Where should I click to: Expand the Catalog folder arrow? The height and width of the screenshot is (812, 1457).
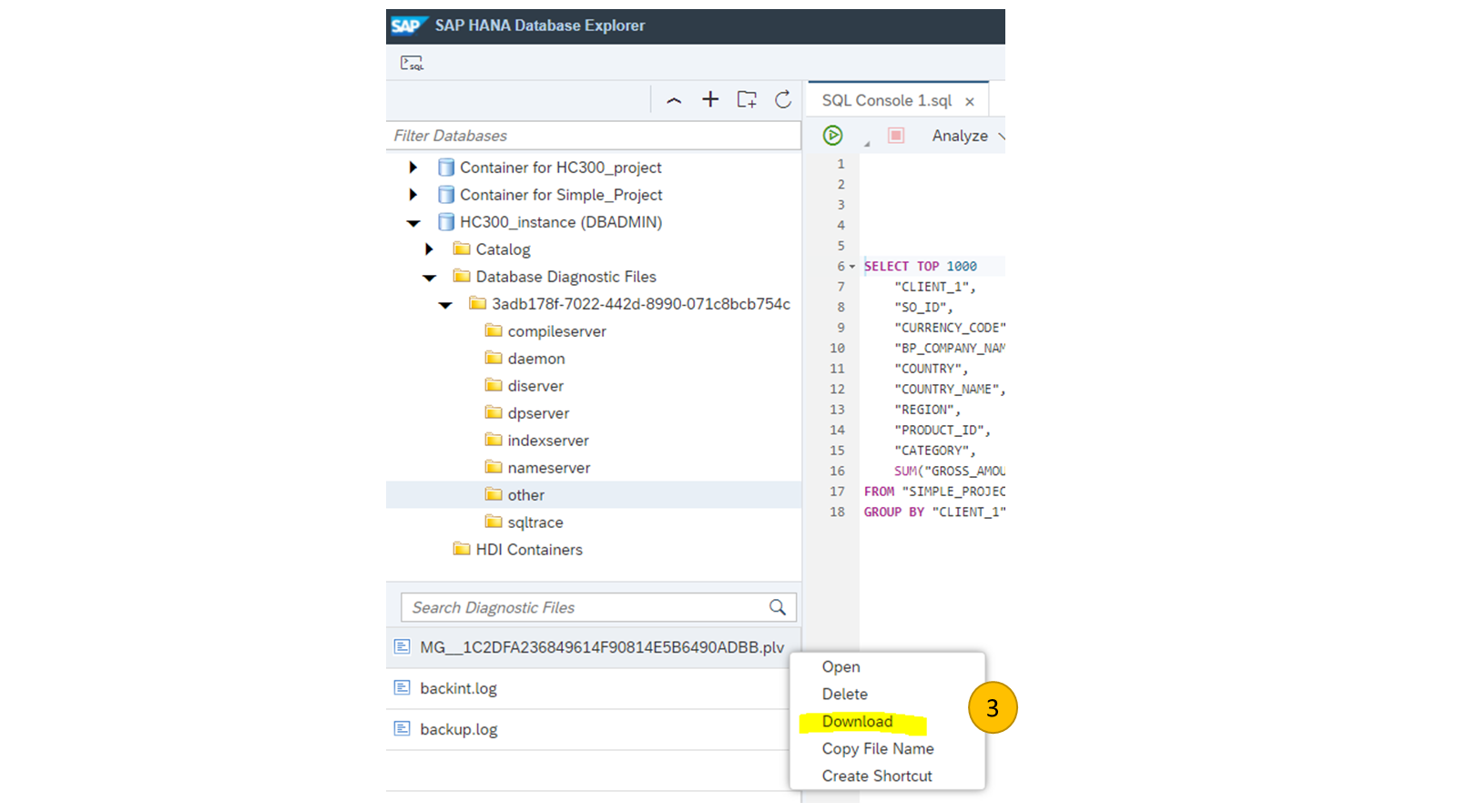pos(429,249)
